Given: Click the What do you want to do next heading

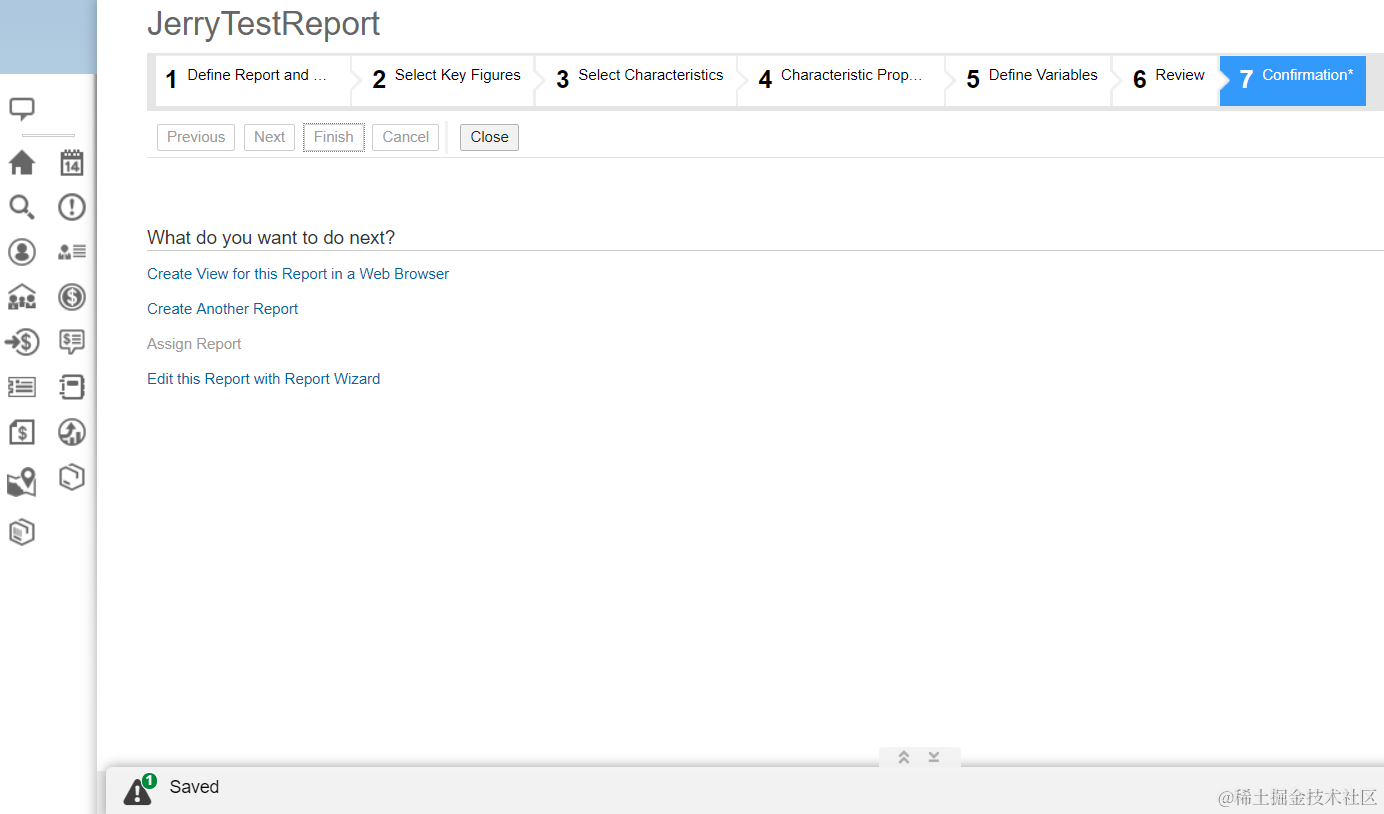Looking at the screenshot, I should (x=271, y=238).
